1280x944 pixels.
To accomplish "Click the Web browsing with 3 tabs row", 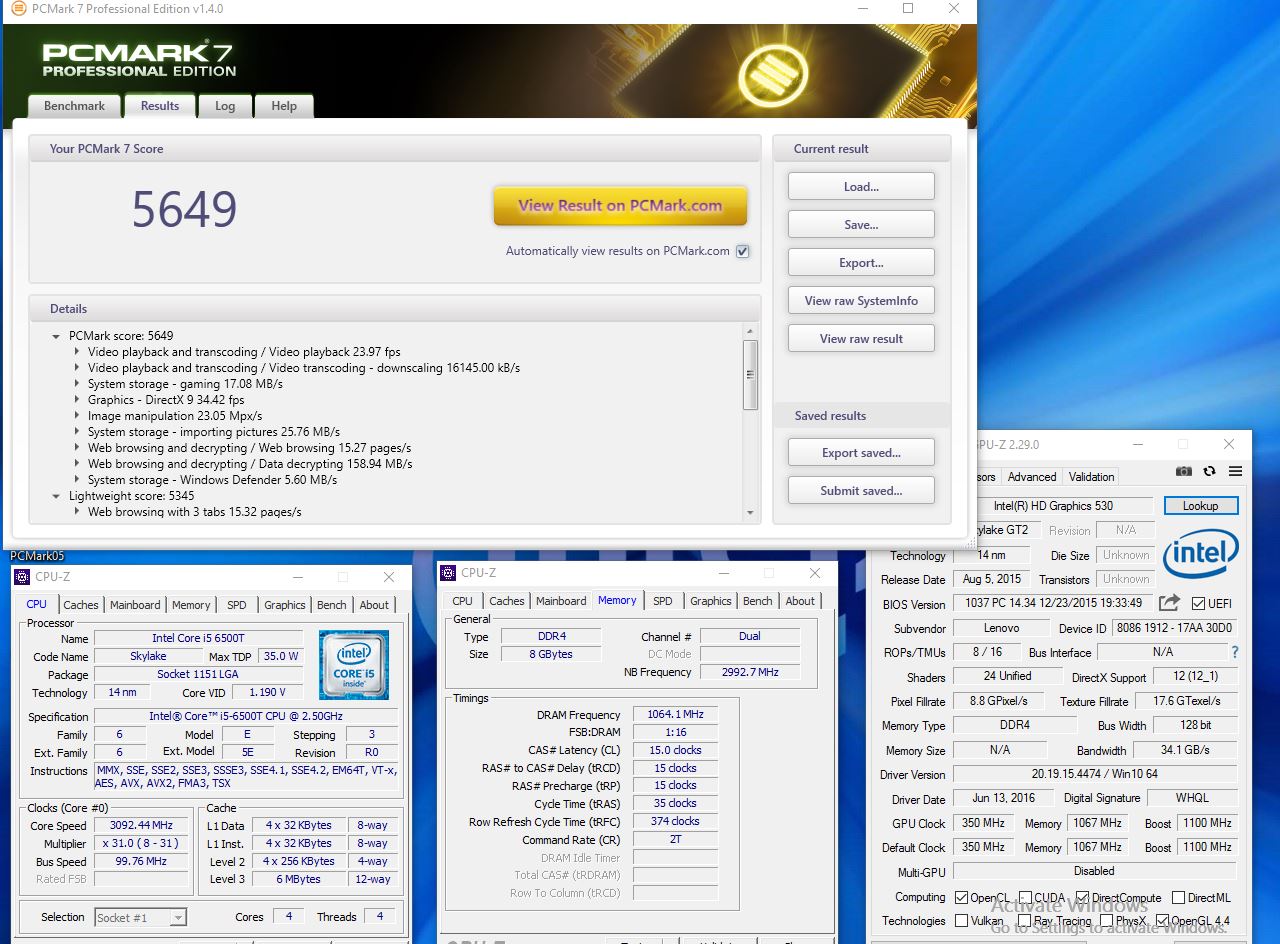I will [x=194, y=512].
